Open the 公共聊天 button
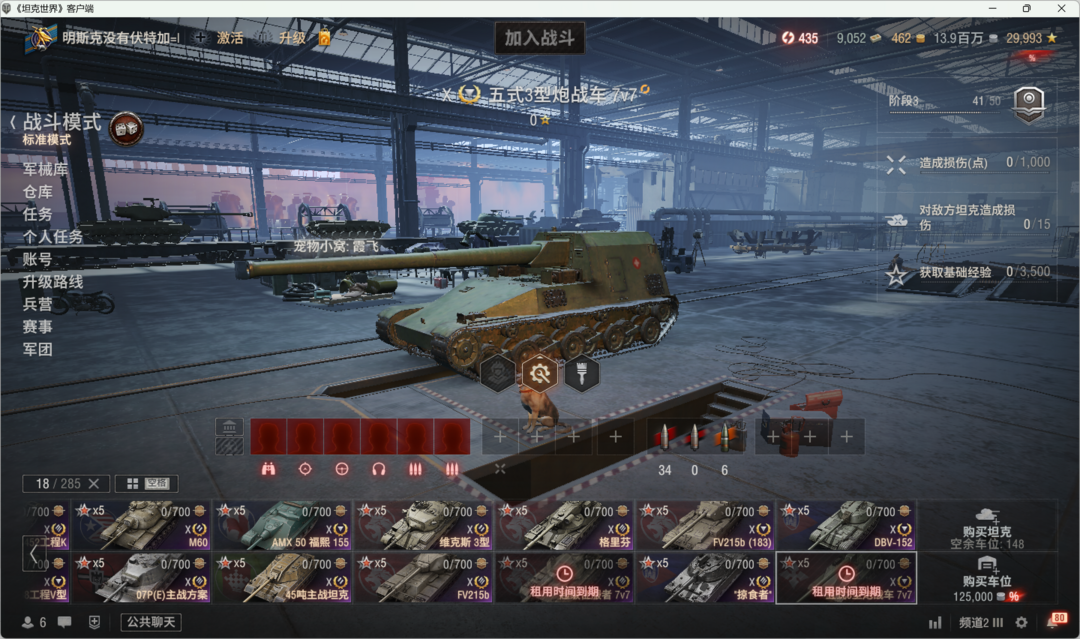 pyautogui.click(x=151, y=622)
